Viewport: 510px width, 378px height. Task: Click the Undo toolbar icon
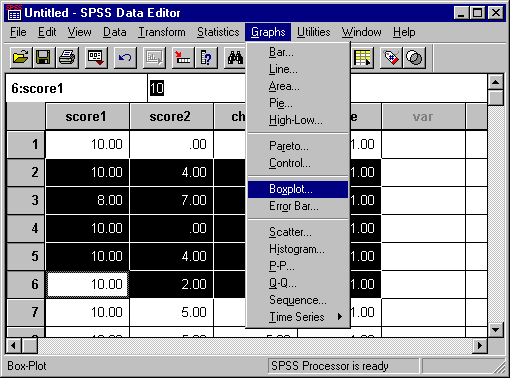[x=125, y=58]
